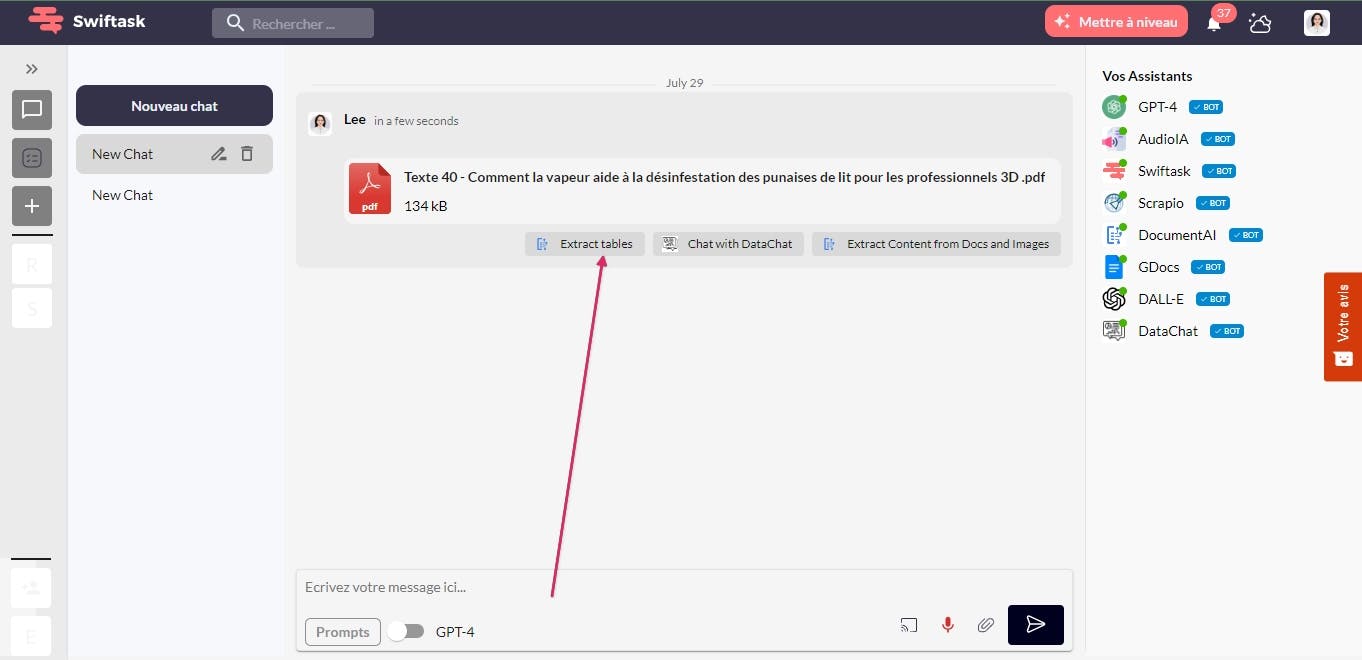
Task: Expand the left sidebar with double chevron
Action: click(x=32, y=69)
